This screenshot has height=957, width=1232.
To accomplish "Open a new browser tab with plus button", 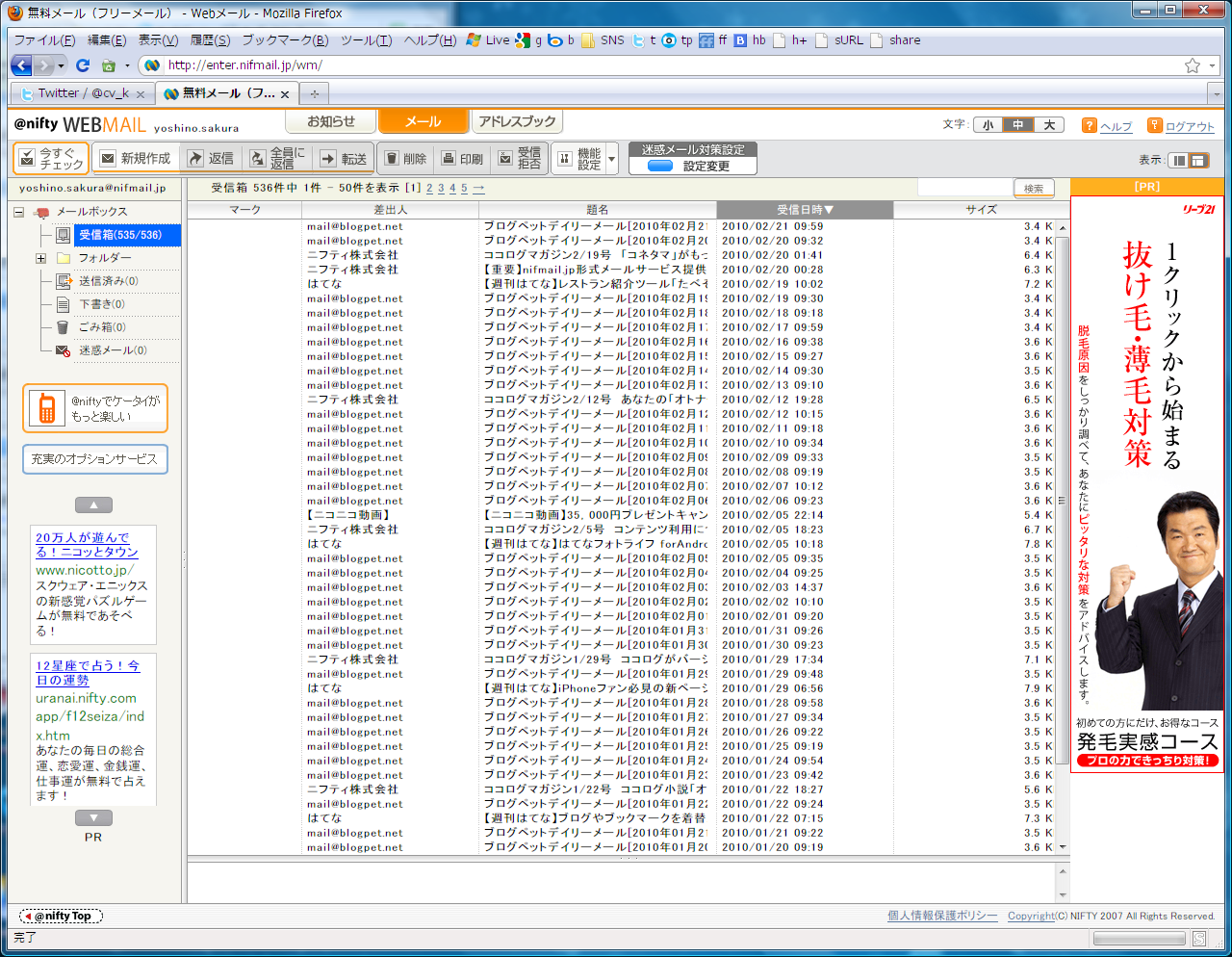I will click(x=314, y=93).
